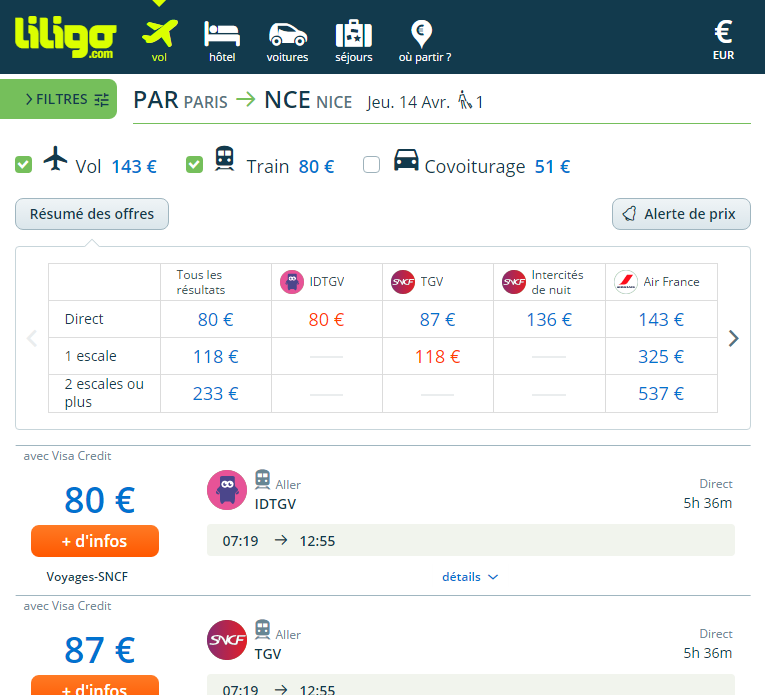Viewport: 765px width, 695px height.
Task: Click the 1 escale row label
Action: (x=91, y=356)
